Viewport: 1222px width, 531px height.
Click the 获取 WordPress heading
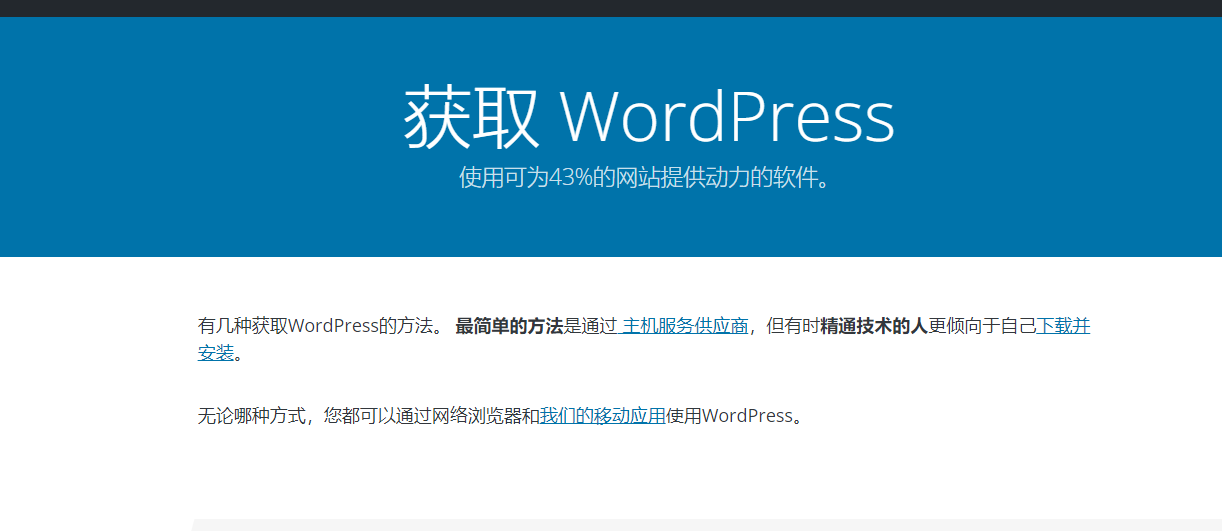[x=649, y=117]
